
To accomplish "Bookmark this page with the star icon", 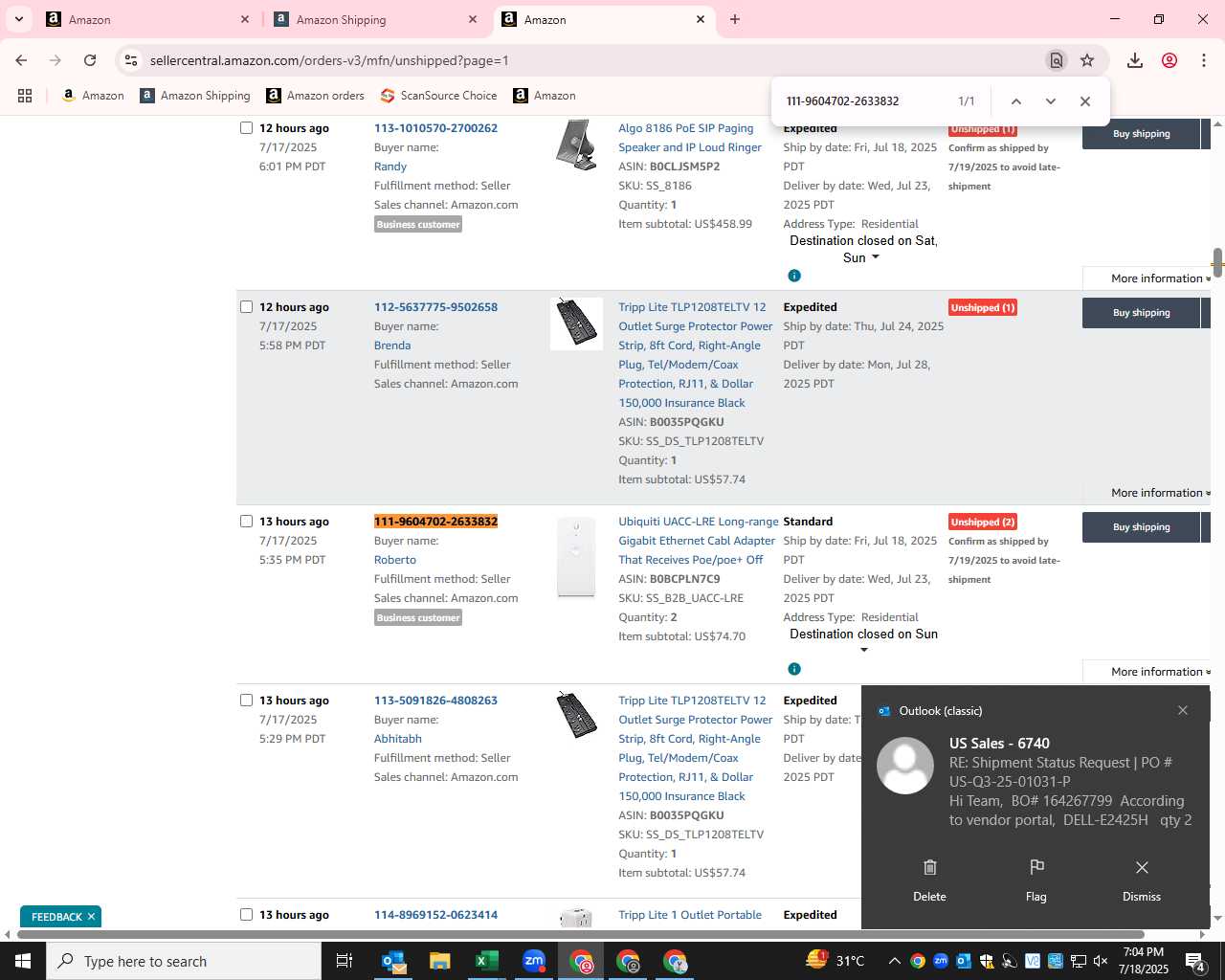I will (1087, 60).
